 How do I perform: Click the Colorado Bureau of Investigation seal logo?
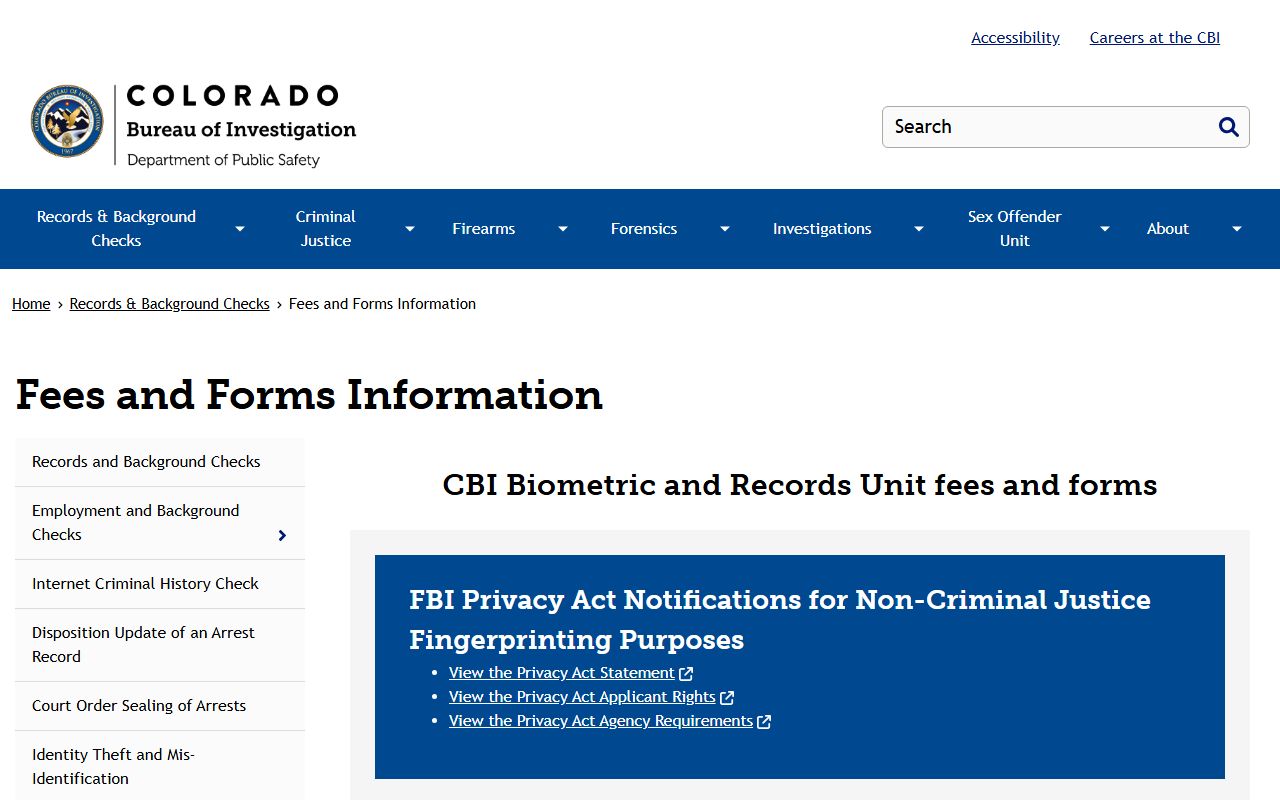click(67, 121)
